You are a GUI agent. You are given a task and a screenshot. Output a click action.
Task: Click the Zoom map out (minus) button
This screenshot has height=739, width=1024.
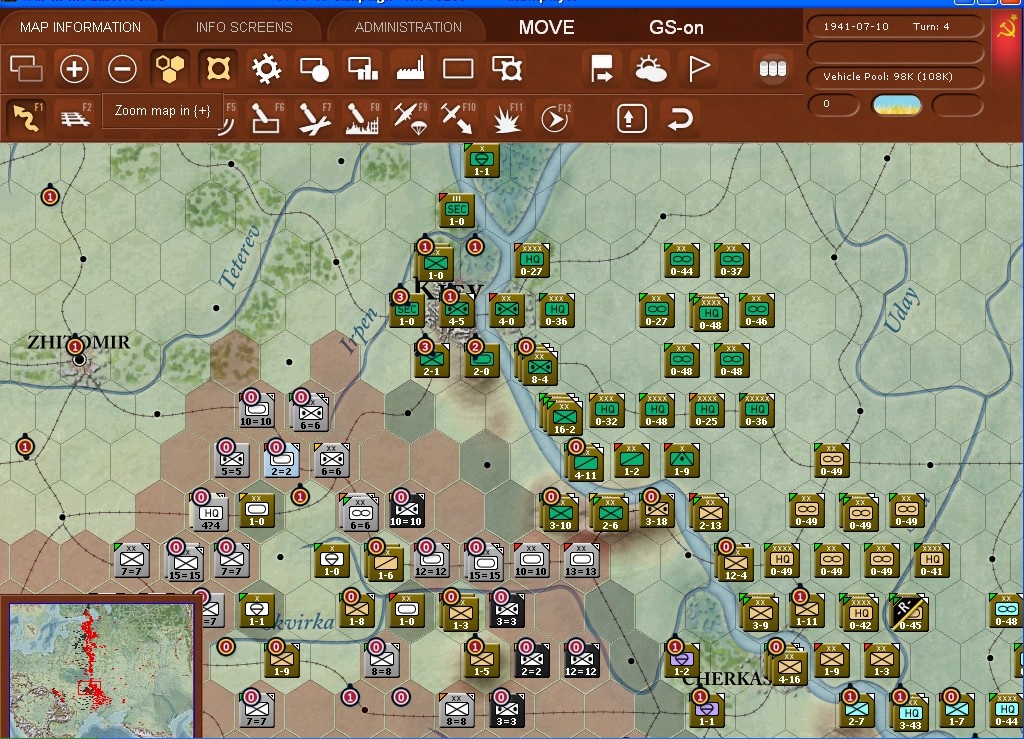pos(122,68)
